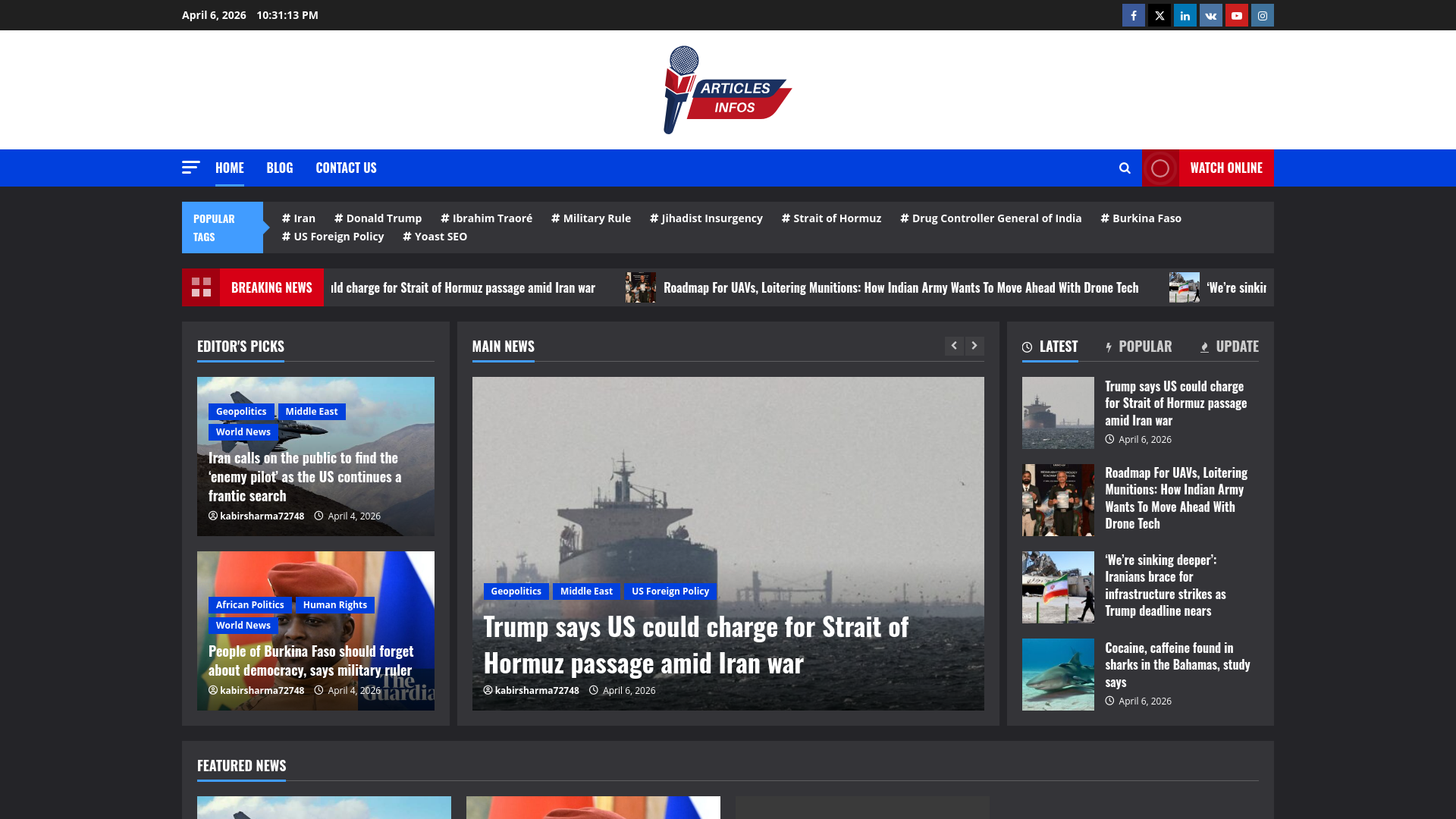Click the Human Rights category badge
This screenshot has height=819, width=1456.
pos(335,605)
